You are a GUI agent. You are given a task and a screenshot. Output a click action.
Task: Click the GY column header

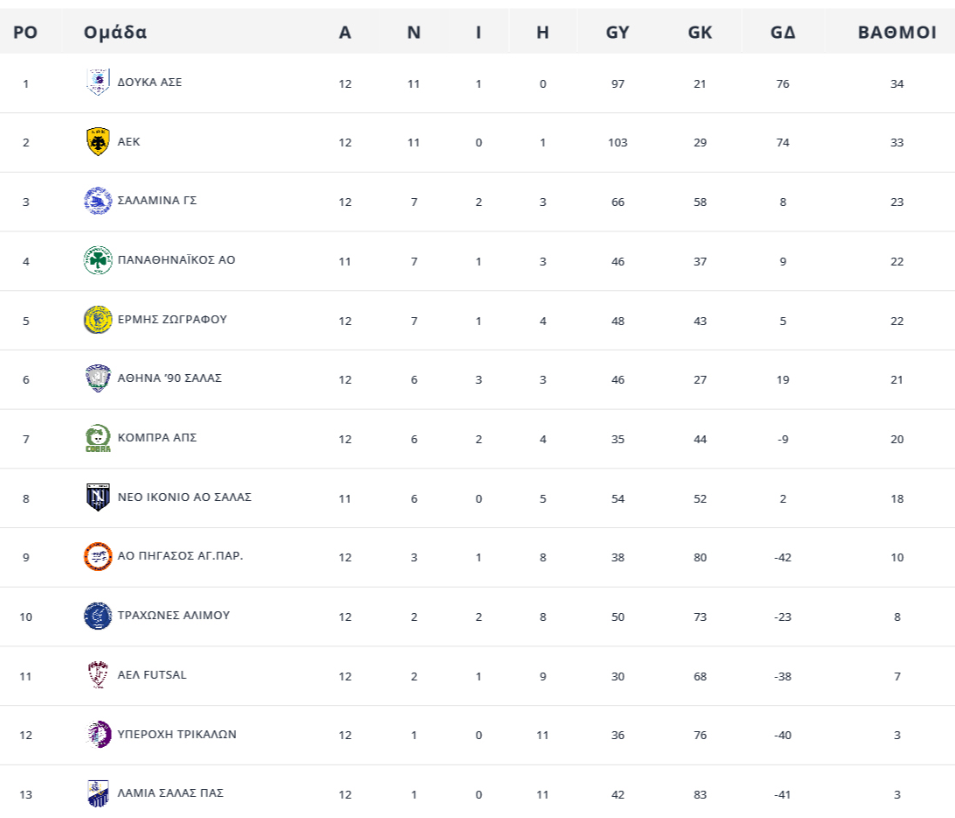point(618,32)
